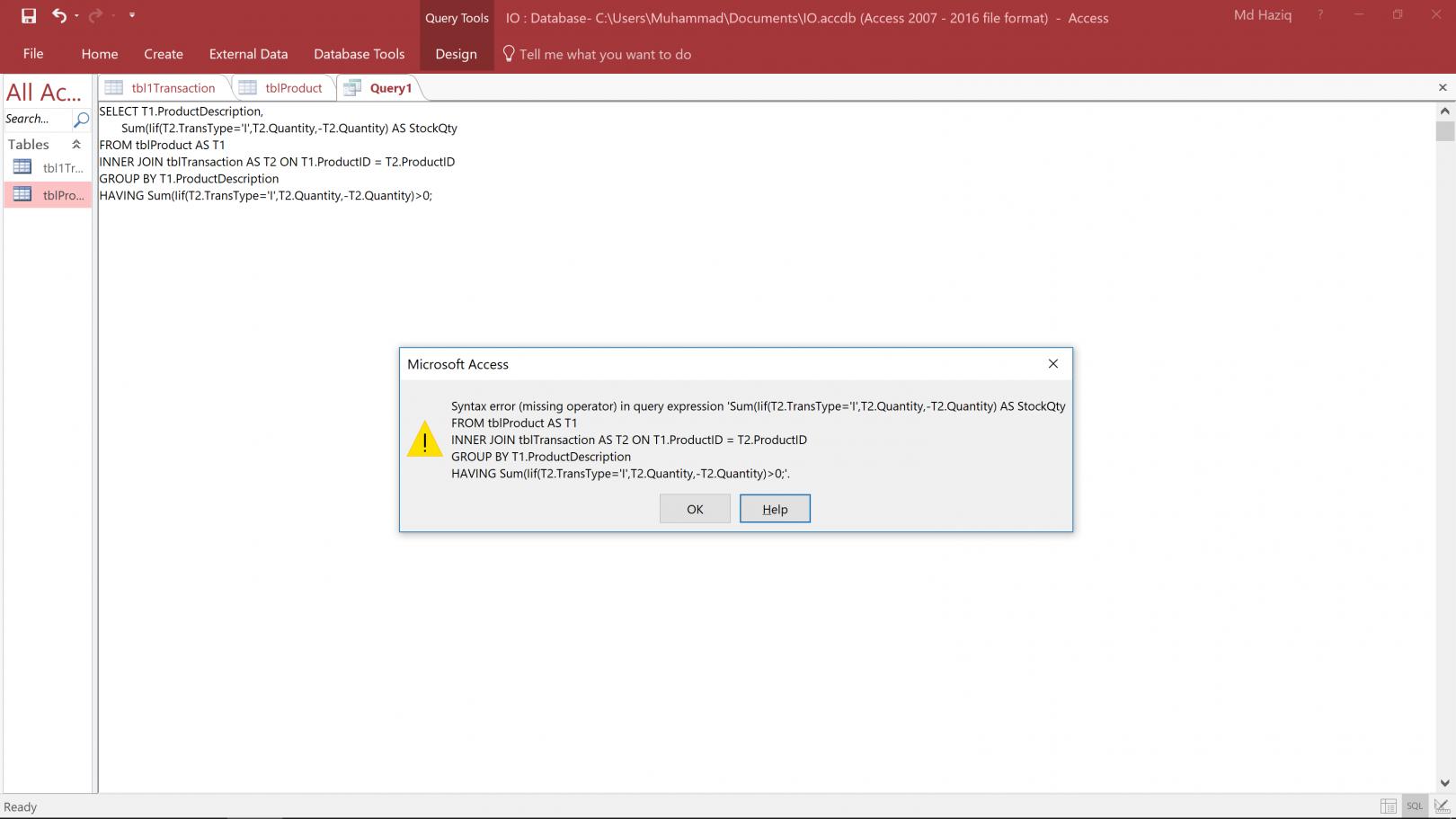Close the Microsoft Access error dialog
Screen dimensions: 1456x819
[x=1053, y=364]
